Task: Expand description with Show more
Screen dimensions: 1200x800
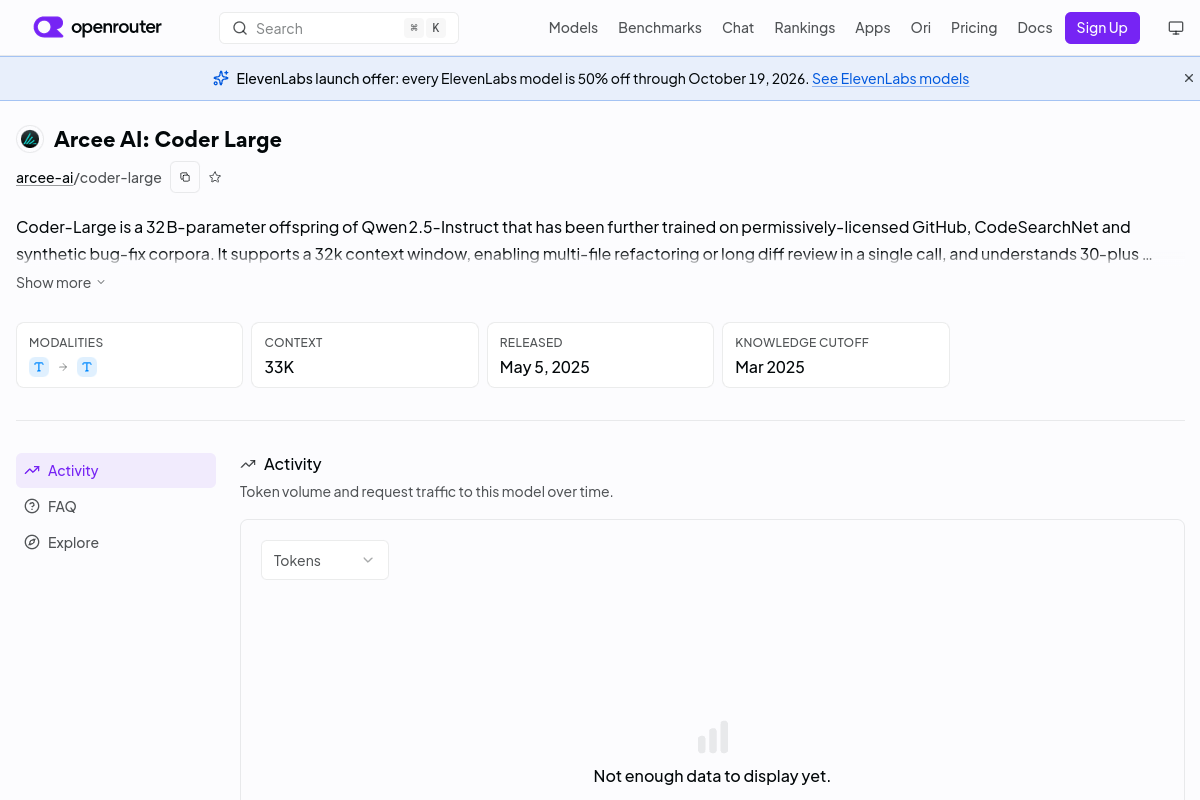Action: point(61,283)
